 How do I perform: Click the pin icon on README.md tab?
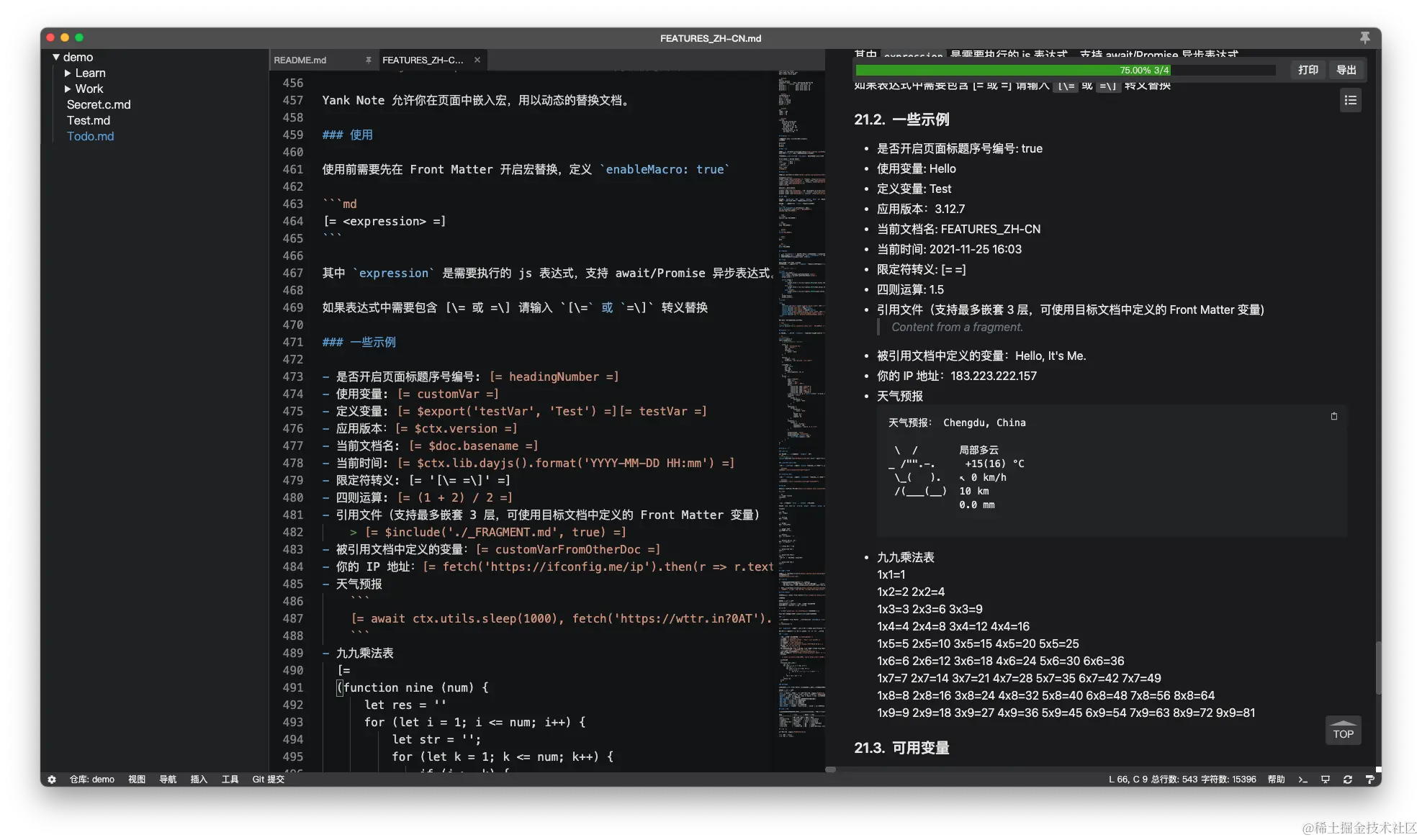[368, 60]
